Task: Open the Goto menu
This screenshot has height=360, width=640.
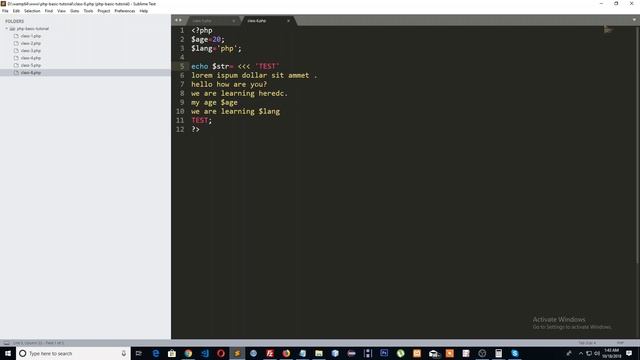Action: pyautogui.click(x=75, y=11)
